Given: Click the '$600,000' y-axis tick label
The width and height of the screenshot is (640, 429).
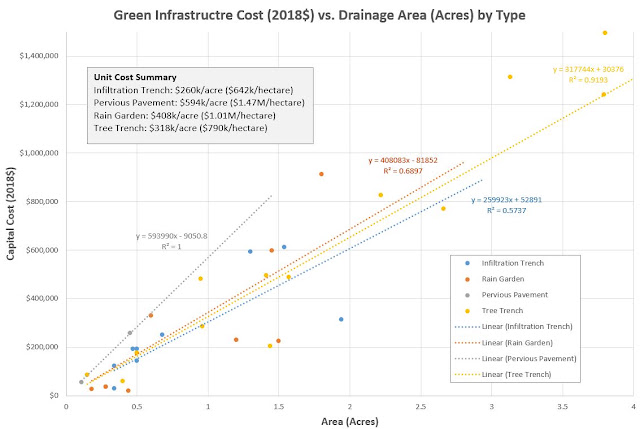Looking at the screenshot, I should point(42,250).
